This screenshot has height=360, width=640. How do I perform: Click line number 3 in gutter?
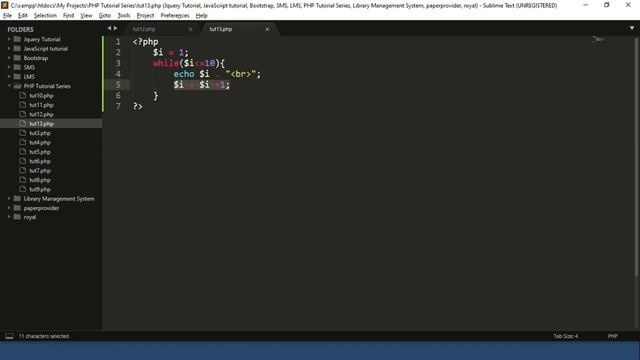[118, 63]
